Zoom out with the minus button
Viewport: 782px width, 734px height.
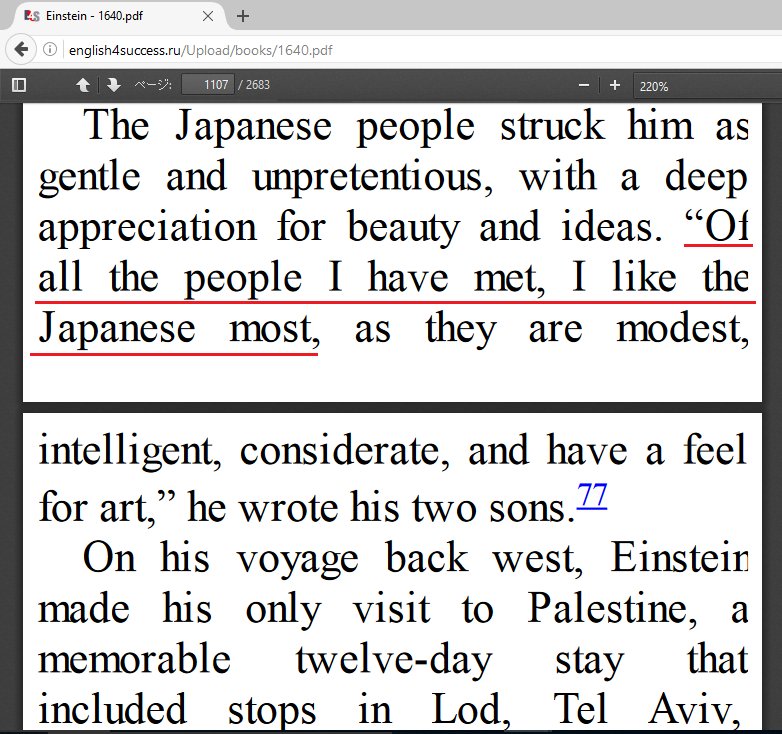point(584,85)
